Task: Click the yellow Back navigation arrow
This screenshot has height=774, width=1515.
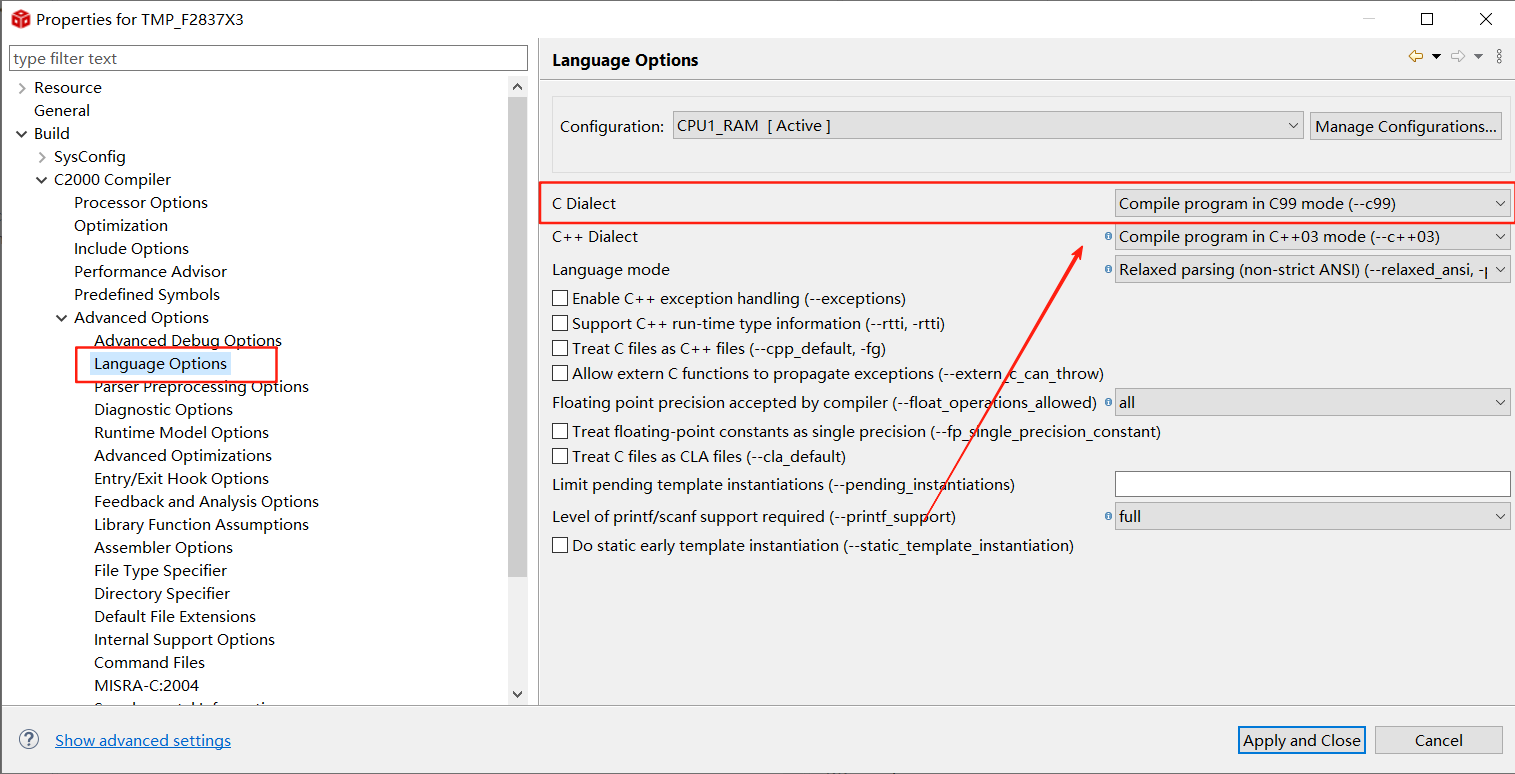Action: [x=1415, y=57]
